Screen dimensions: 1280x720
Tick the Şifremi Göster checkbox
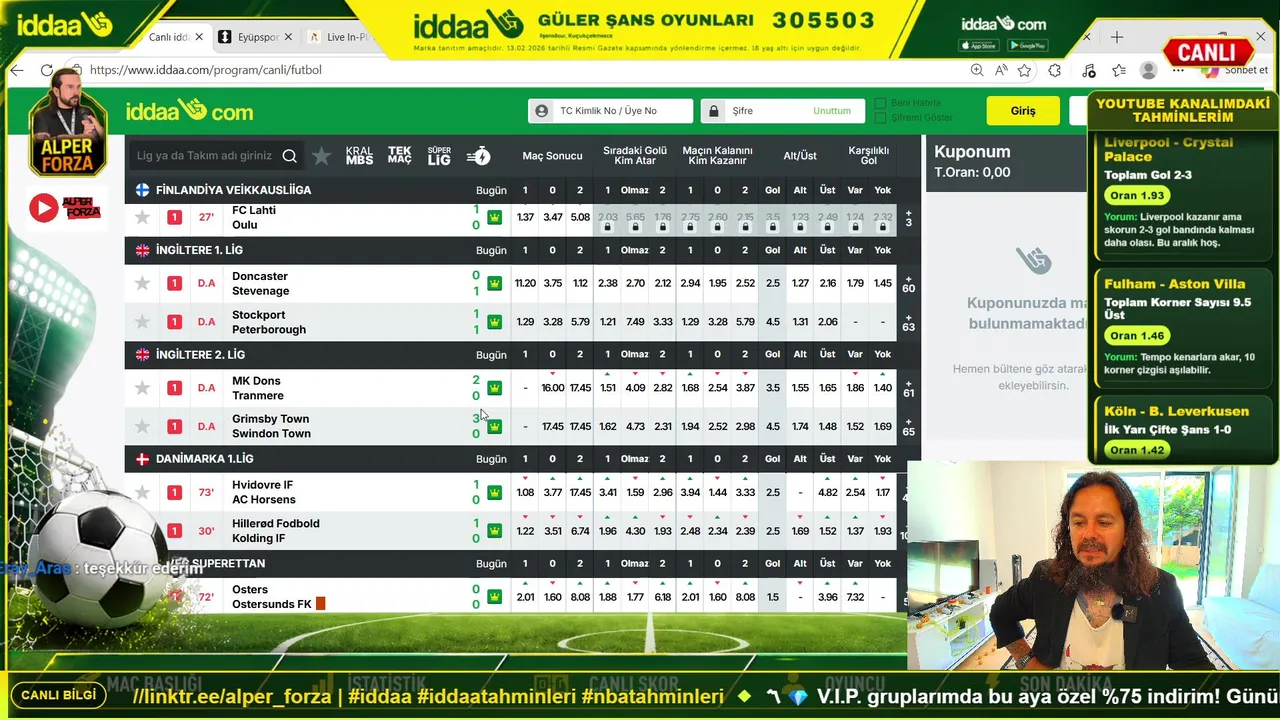pos(880,118)
